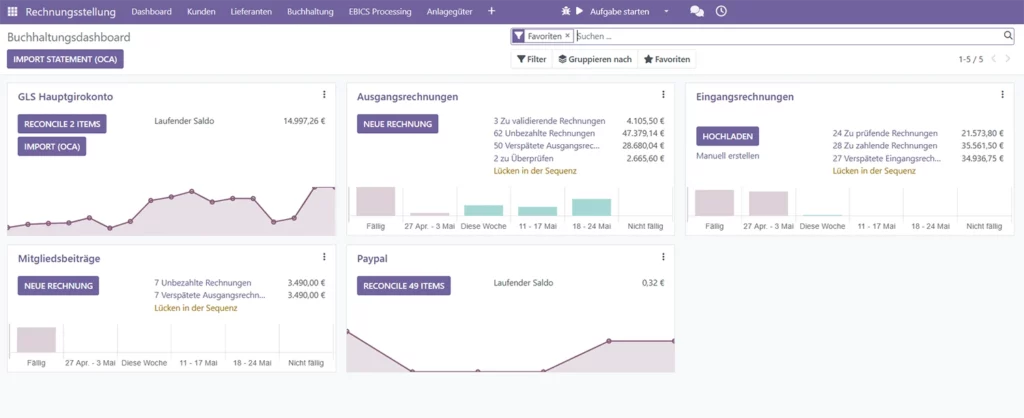Click the plus icon in navbar
The image size is (1024, 418).
pyautogui.click(x=492, y=11)
